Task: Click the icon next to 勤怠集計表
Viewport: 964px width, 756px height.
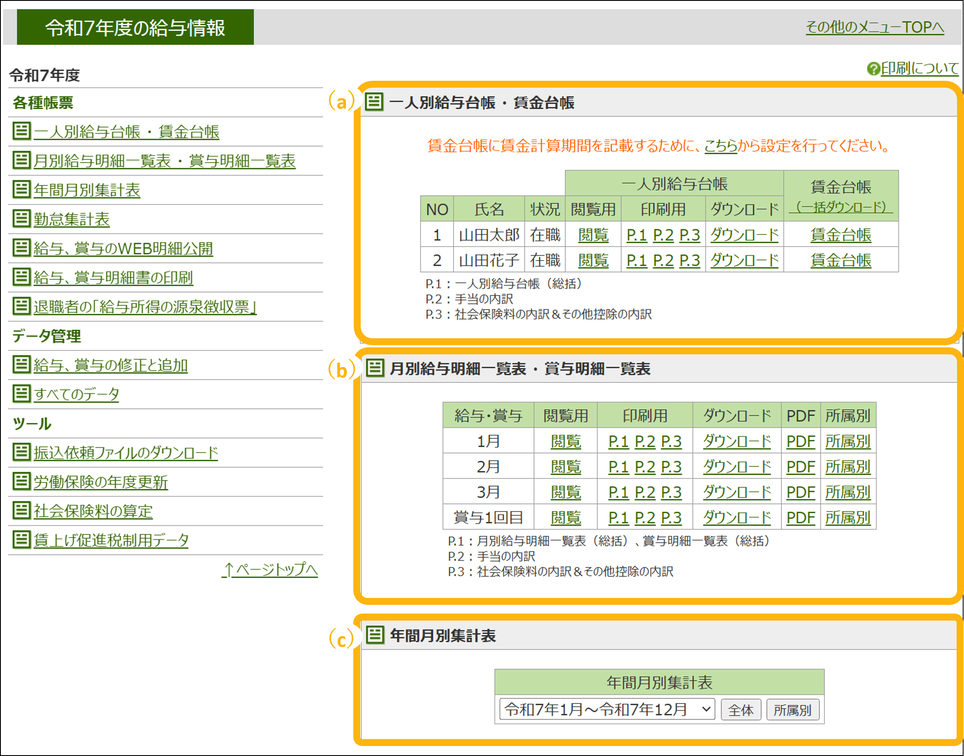Action: (21, 219)
